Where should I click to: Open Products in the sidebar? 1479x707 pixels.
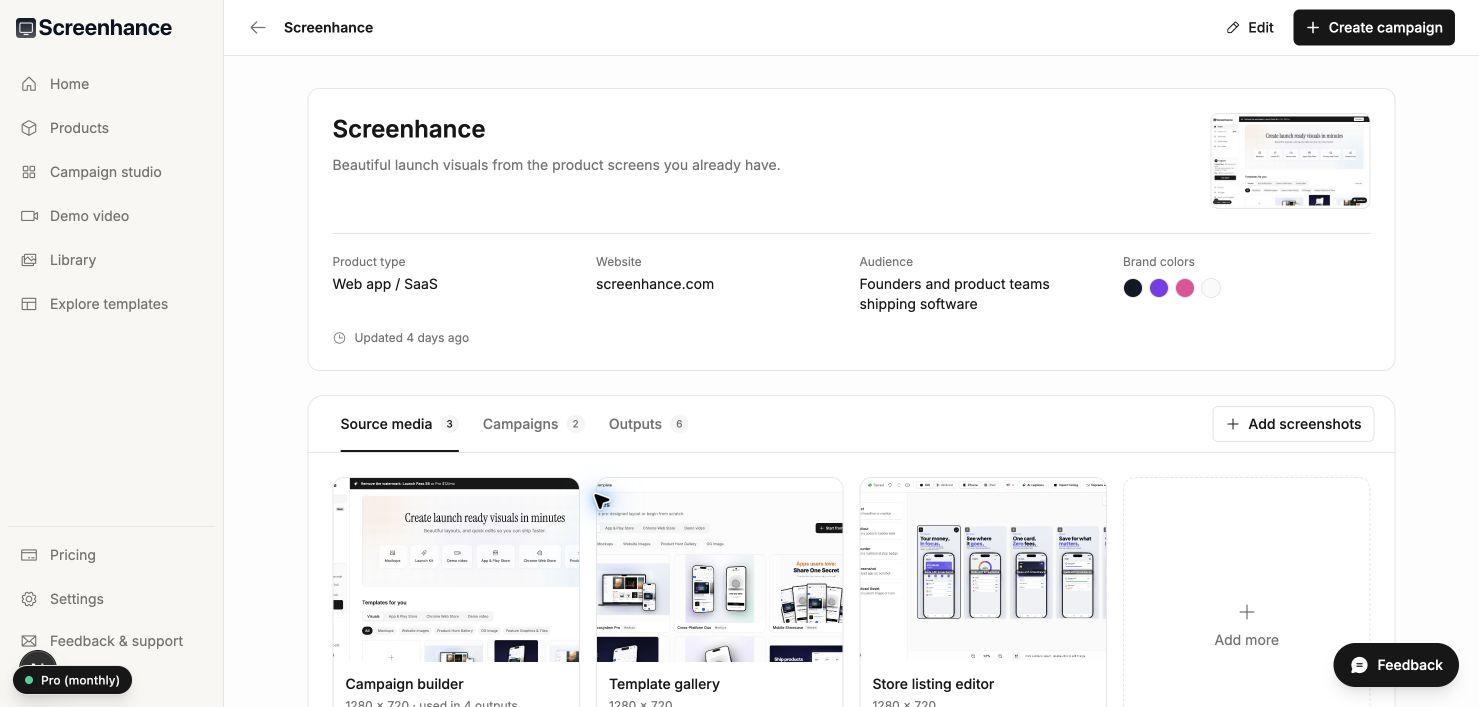pyautogui.click(x=112, y=128)
